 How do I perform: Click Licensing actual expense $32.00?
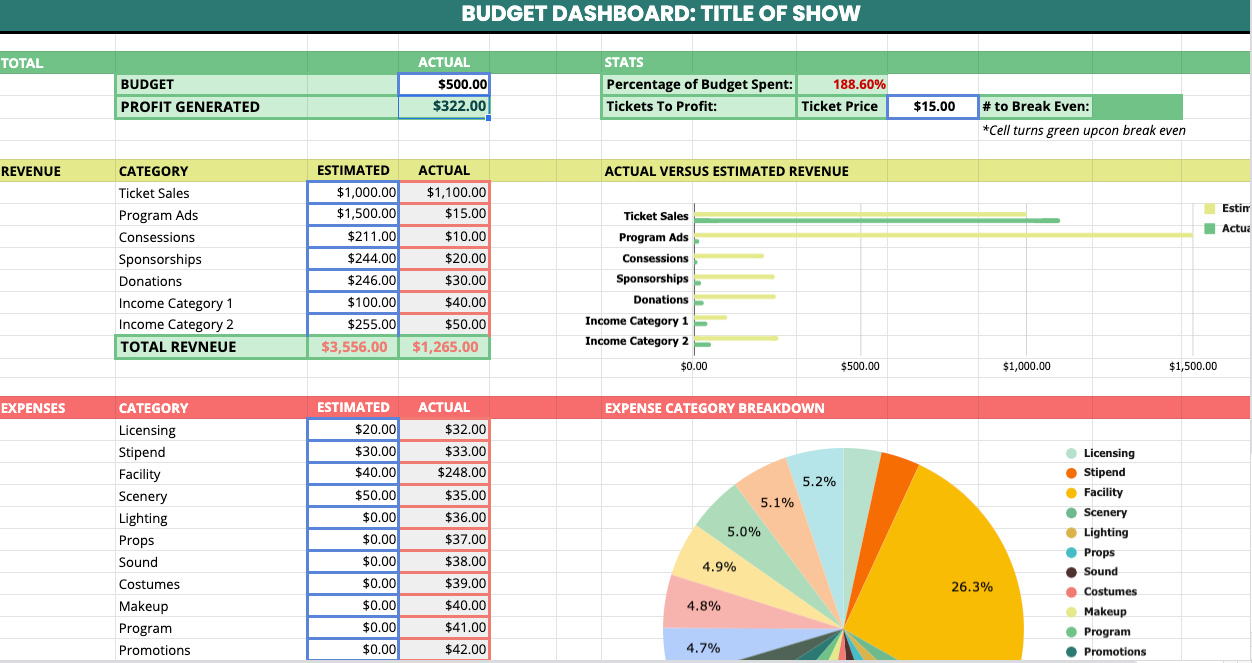pyautogui.click(x=444, y=429)
